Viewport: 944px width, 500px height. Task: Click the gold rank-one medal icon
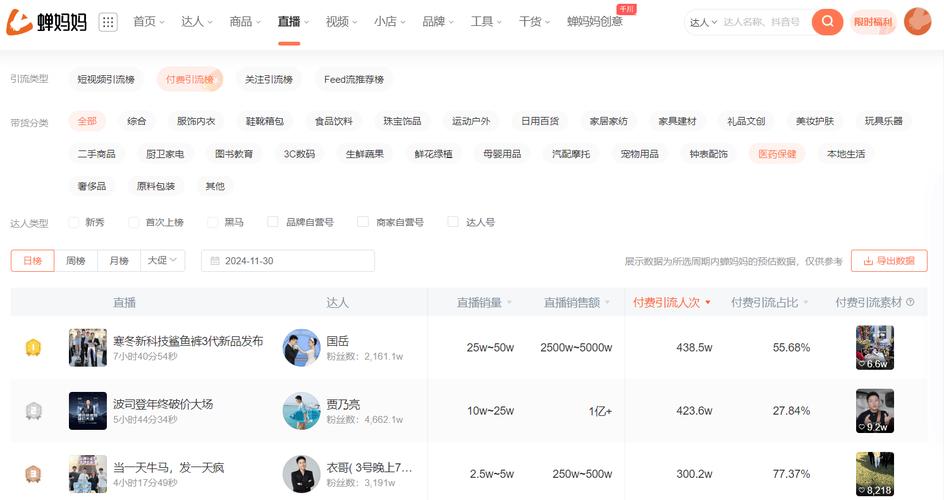coord(33,347)
